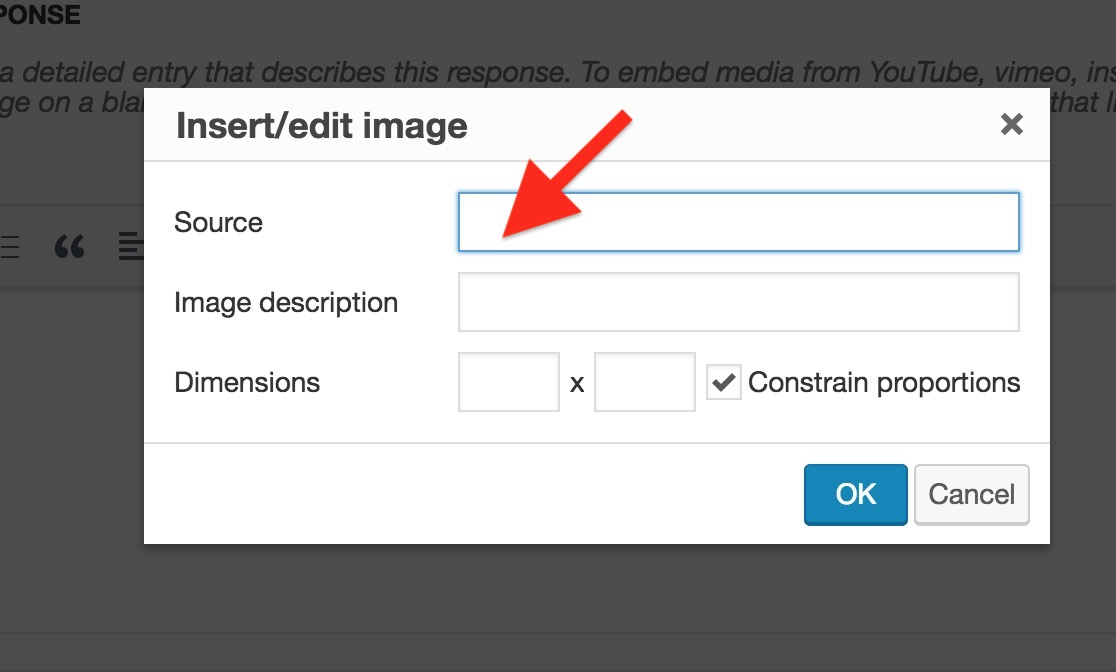The image size is (1116, 672).
Task: Click the Dimensions label text
Action: pyautogui.click(x=247, y=382)
